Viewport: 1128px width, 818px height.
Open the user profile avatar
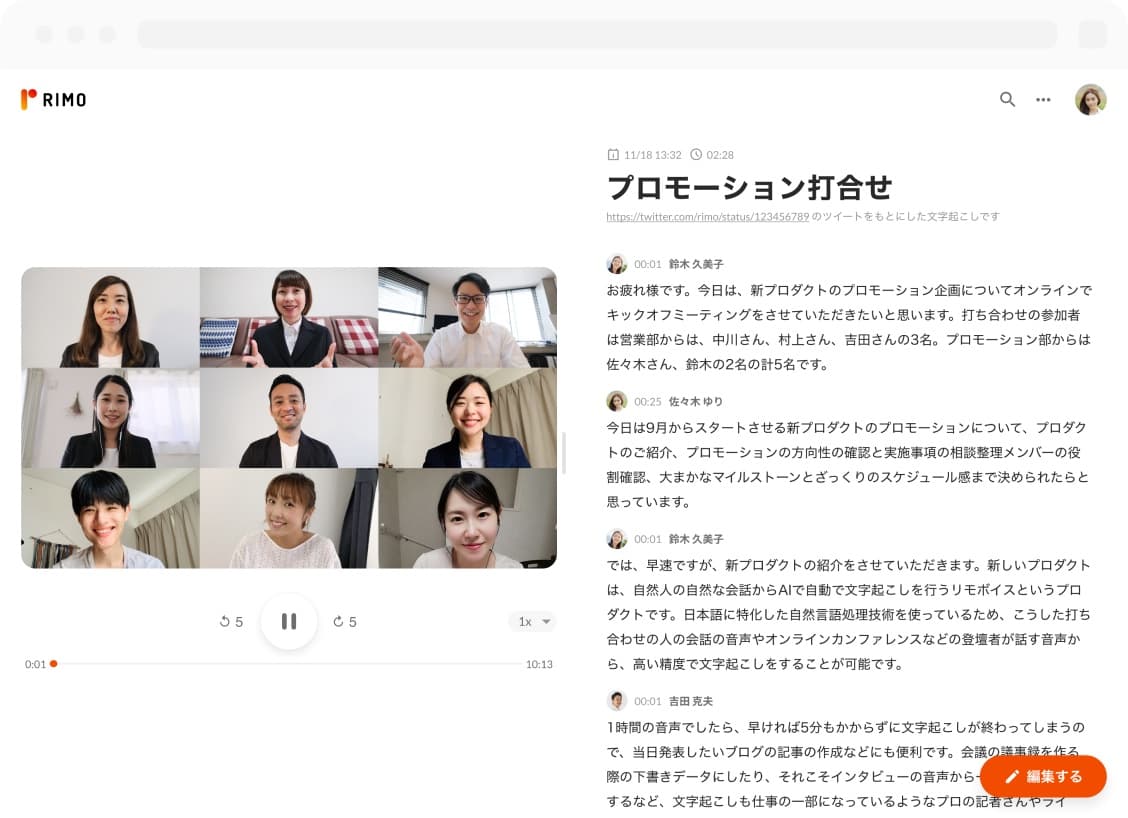point(1091,99)
